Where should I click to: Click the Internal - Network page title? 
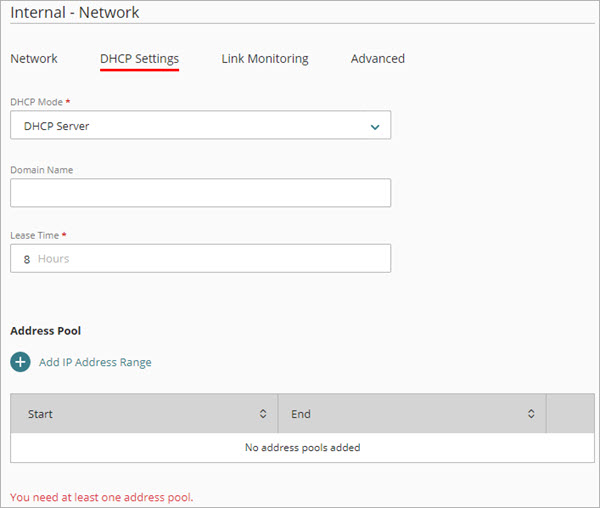tap(75, 13)
